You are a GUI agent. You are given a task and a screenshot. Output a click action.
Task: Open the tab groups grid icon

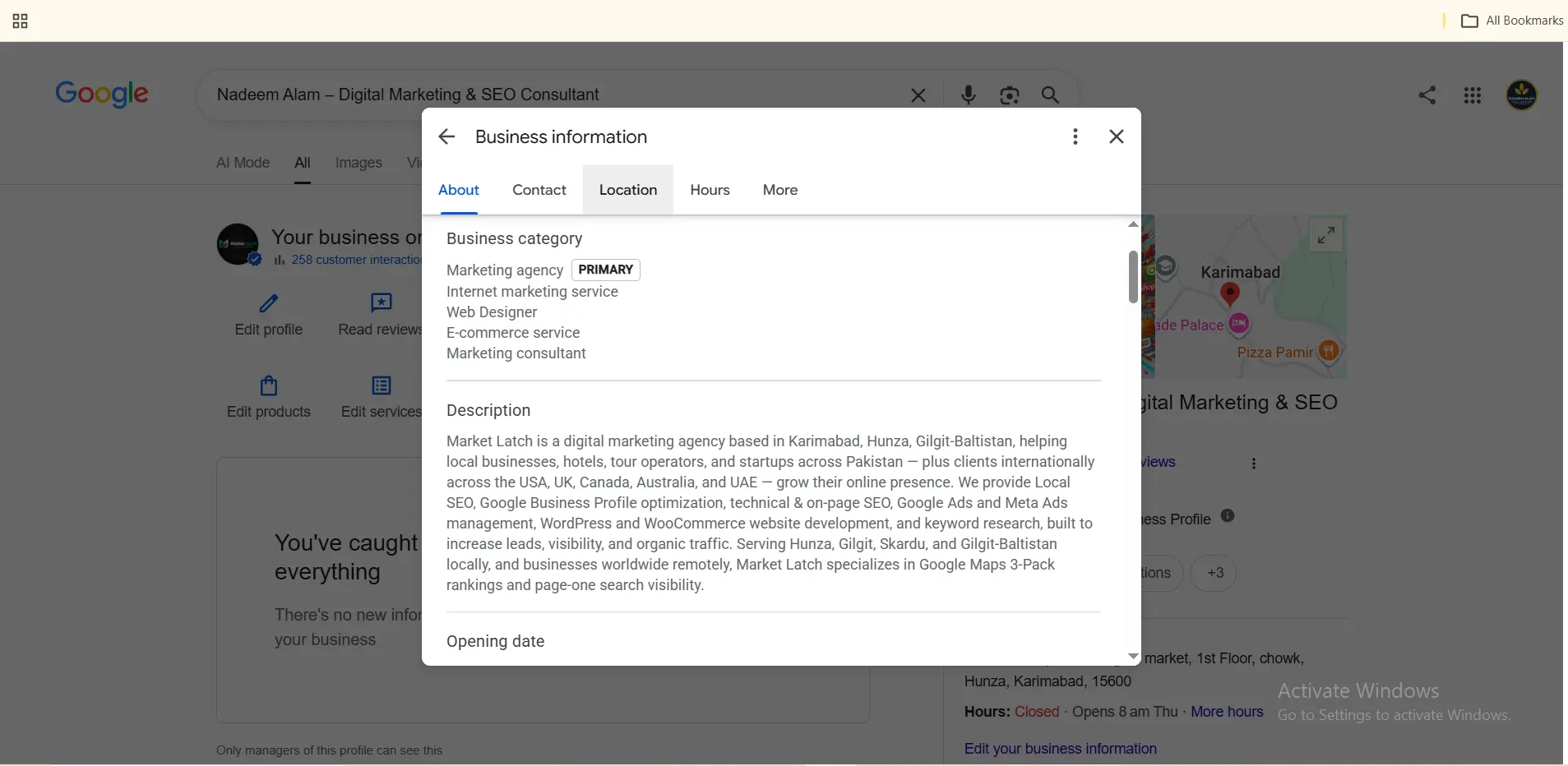point(21,21)
